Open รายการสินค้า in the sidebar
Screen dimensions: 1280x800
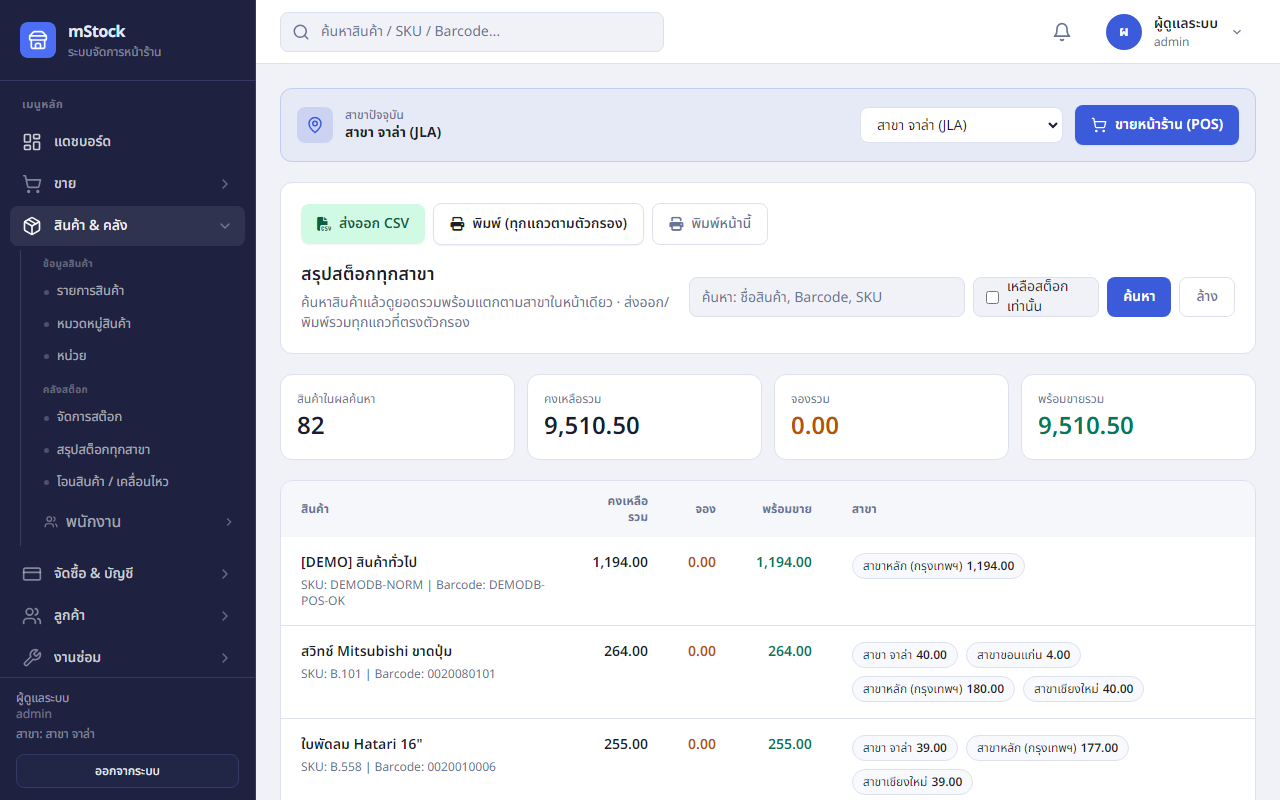point(90,291)
